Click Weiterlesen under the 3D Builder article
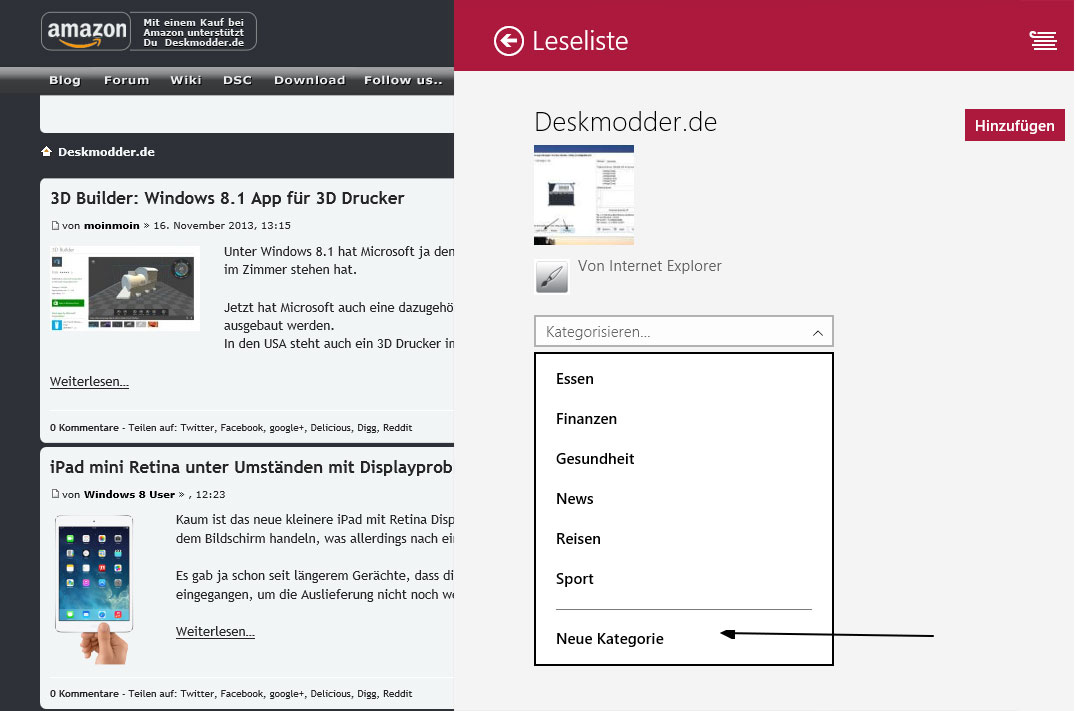The image size is (1076, 711). click(x=89, y=382)
